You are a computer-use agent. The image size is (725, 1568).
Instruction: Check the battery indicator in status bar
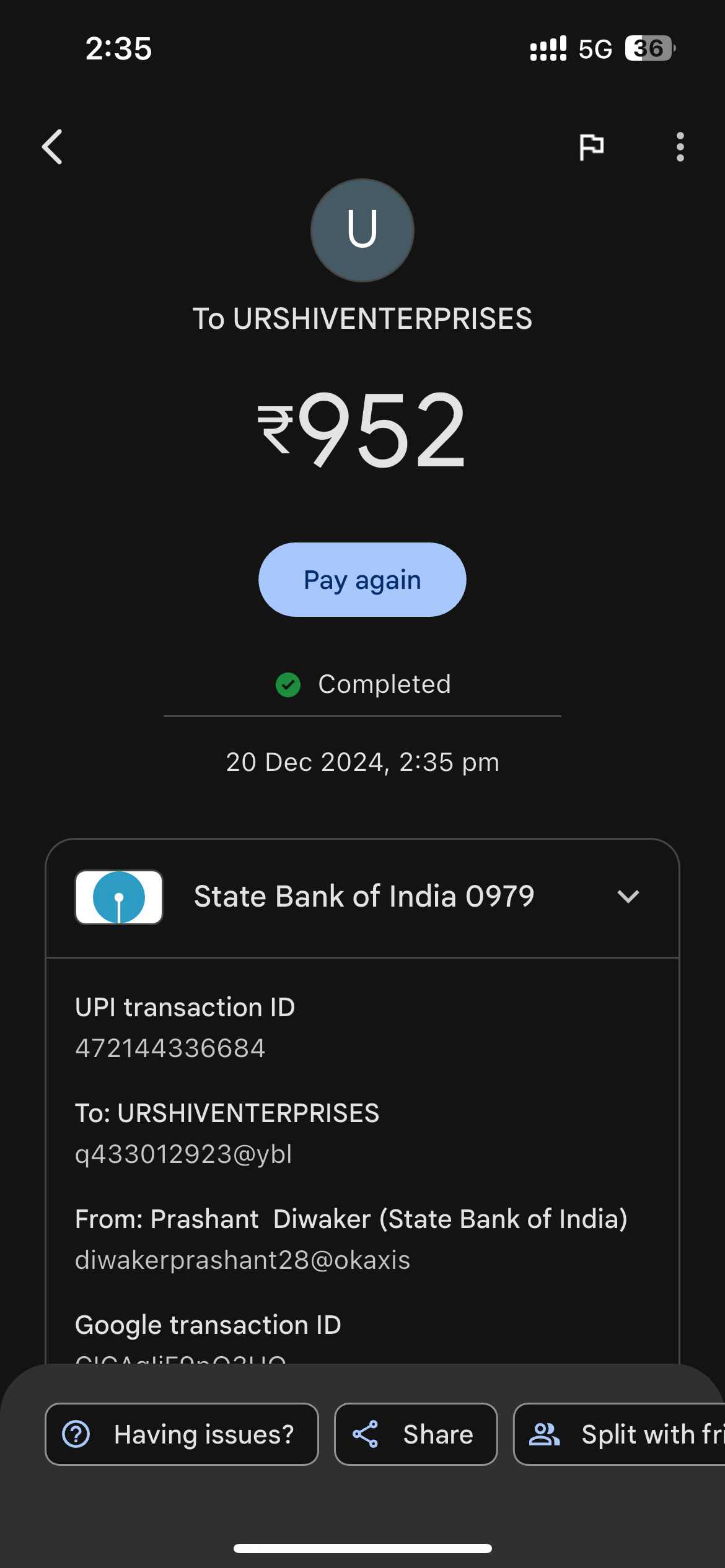(x=649, y=48)
